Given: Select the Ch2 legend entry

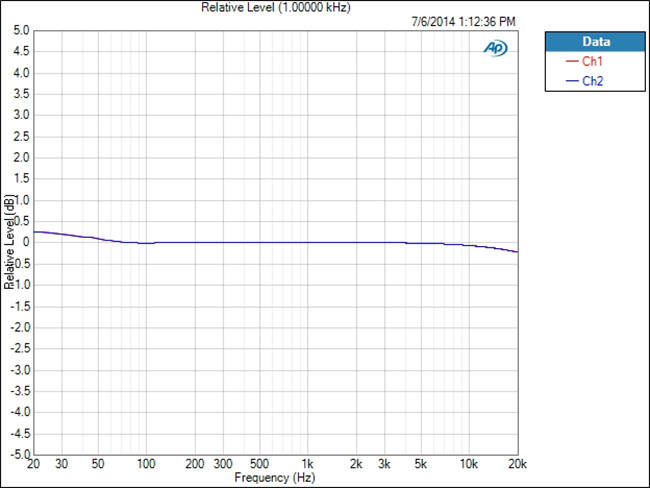Looking at the screenshot, I should tap(593, 80).
